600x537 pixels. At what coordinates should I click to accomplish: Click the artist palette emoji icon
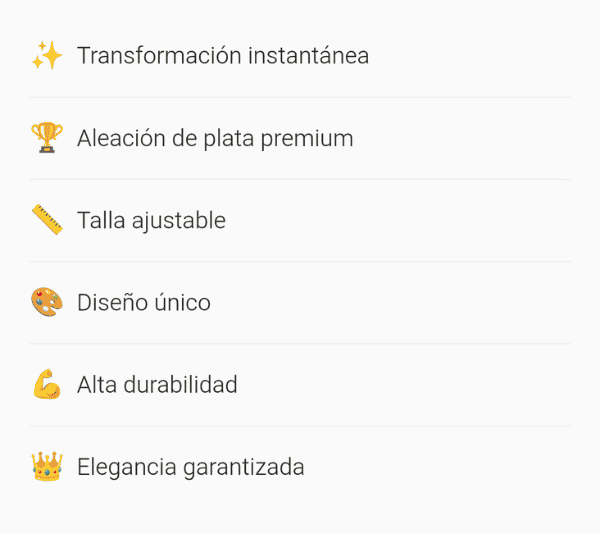[x=47, y=302]
